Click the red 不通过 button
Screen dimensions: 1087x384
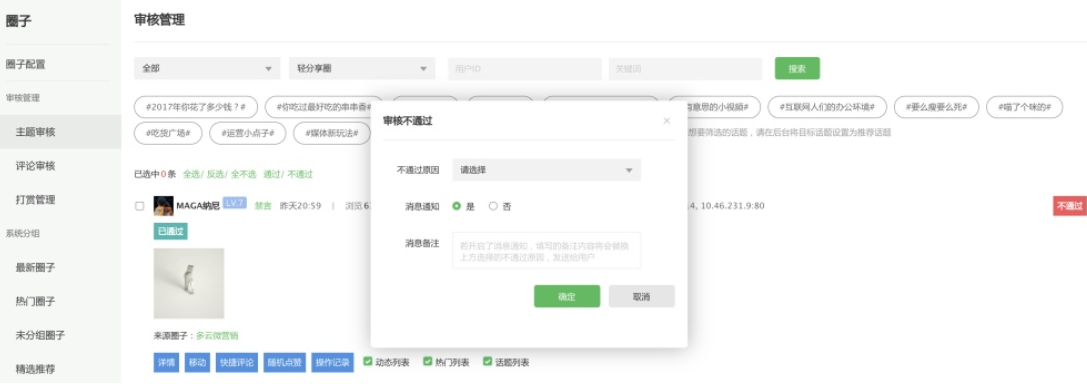1070,206
